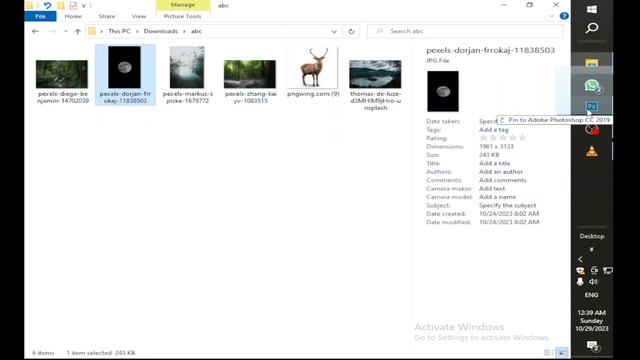Set rating to five stars

pos(522,138)
